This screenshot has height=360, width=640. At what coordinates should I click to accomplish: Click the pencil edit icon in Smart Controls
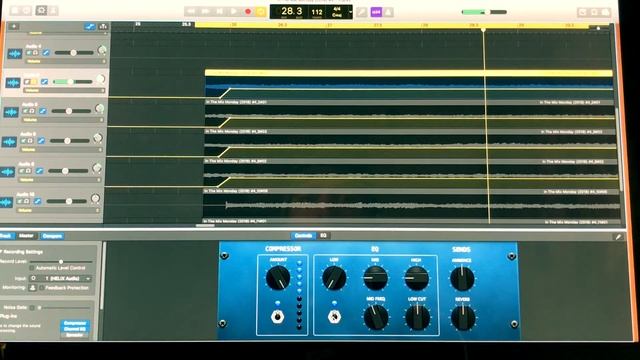click(x=618, y=237)
